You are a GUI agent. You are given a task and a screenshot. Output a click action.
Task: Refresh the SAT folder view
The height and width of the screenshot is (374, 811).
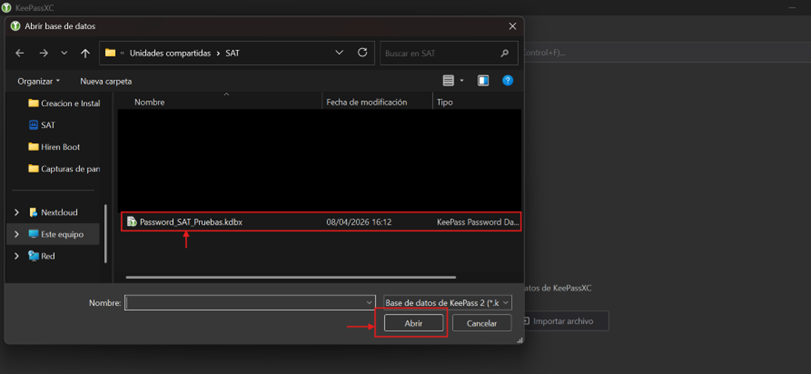click(363, 53)
